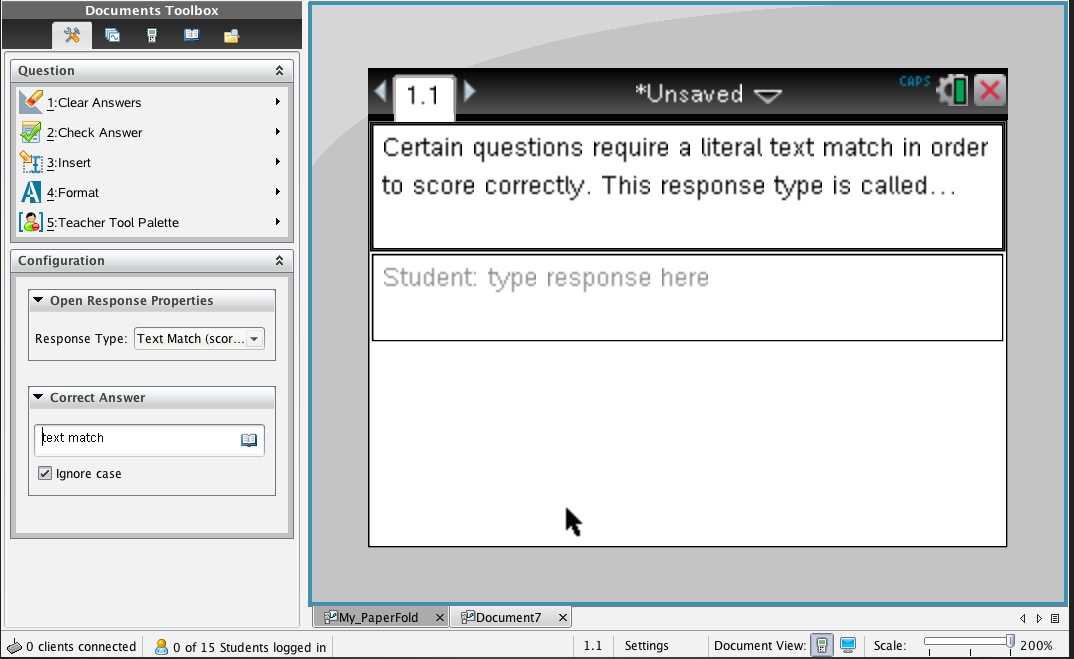1074x659 pixels.
Task: Switch to Handheld document view
Action: coord(821,646)
